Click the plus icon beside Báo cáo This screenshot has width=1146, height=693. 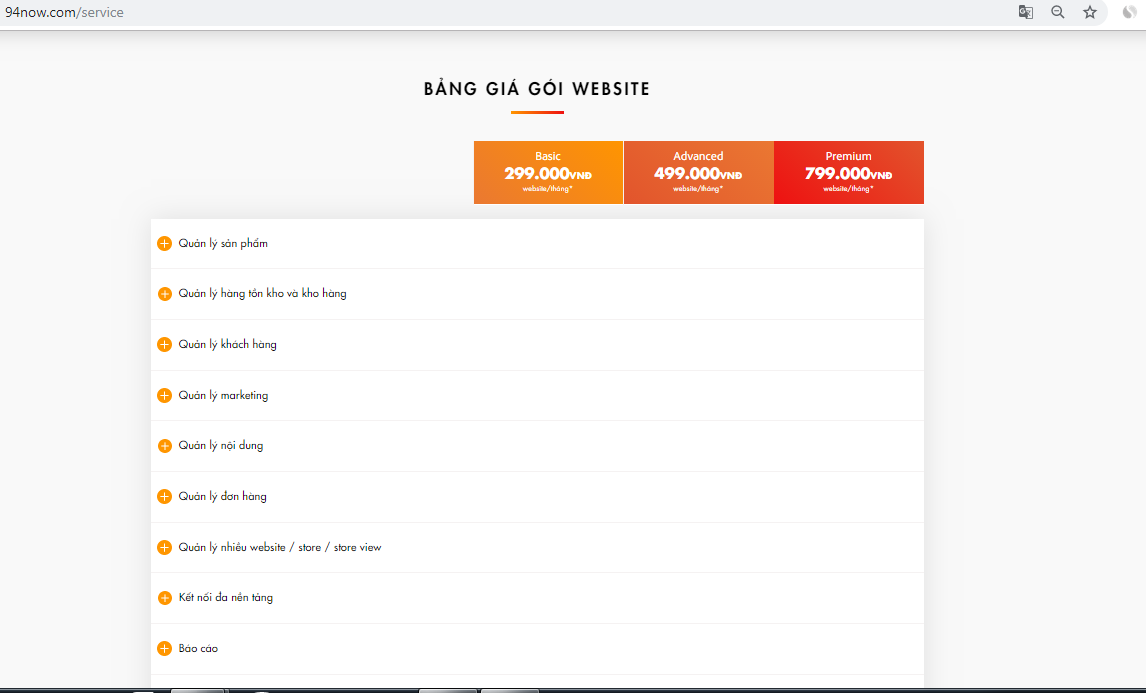pyautogui.click(x=165, y=649)
